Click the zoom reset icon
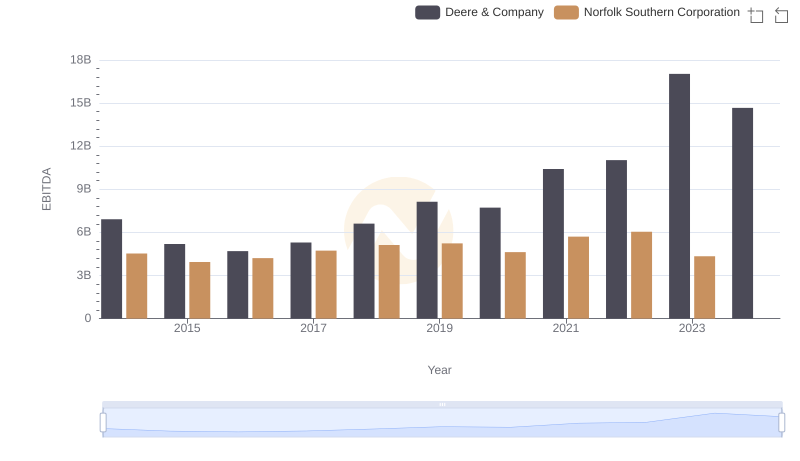The width and height of the screenshot is (800, 461). pyautogui.click(x=782, y=15)
